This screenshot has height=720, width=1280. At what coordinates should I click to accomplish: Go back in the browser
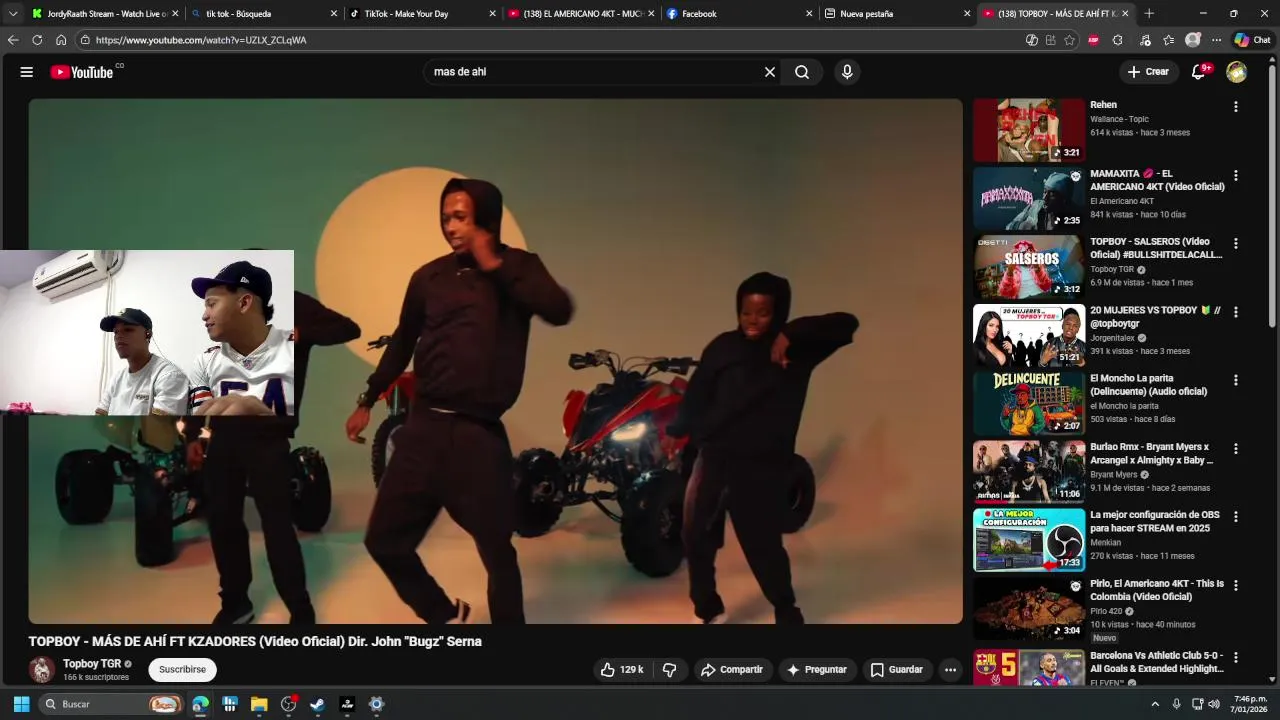[x=13, y=40]
